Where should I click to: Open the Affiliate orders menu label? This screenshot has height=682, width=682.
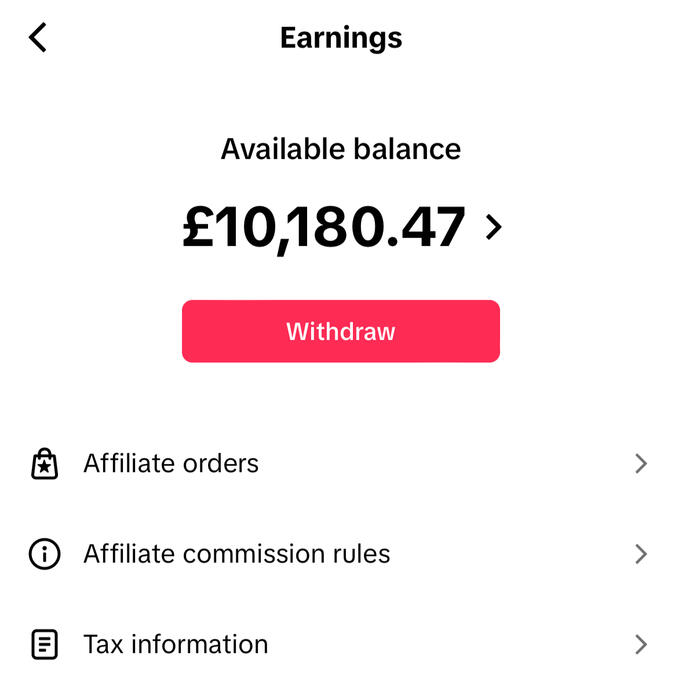[x=171, y=464]
